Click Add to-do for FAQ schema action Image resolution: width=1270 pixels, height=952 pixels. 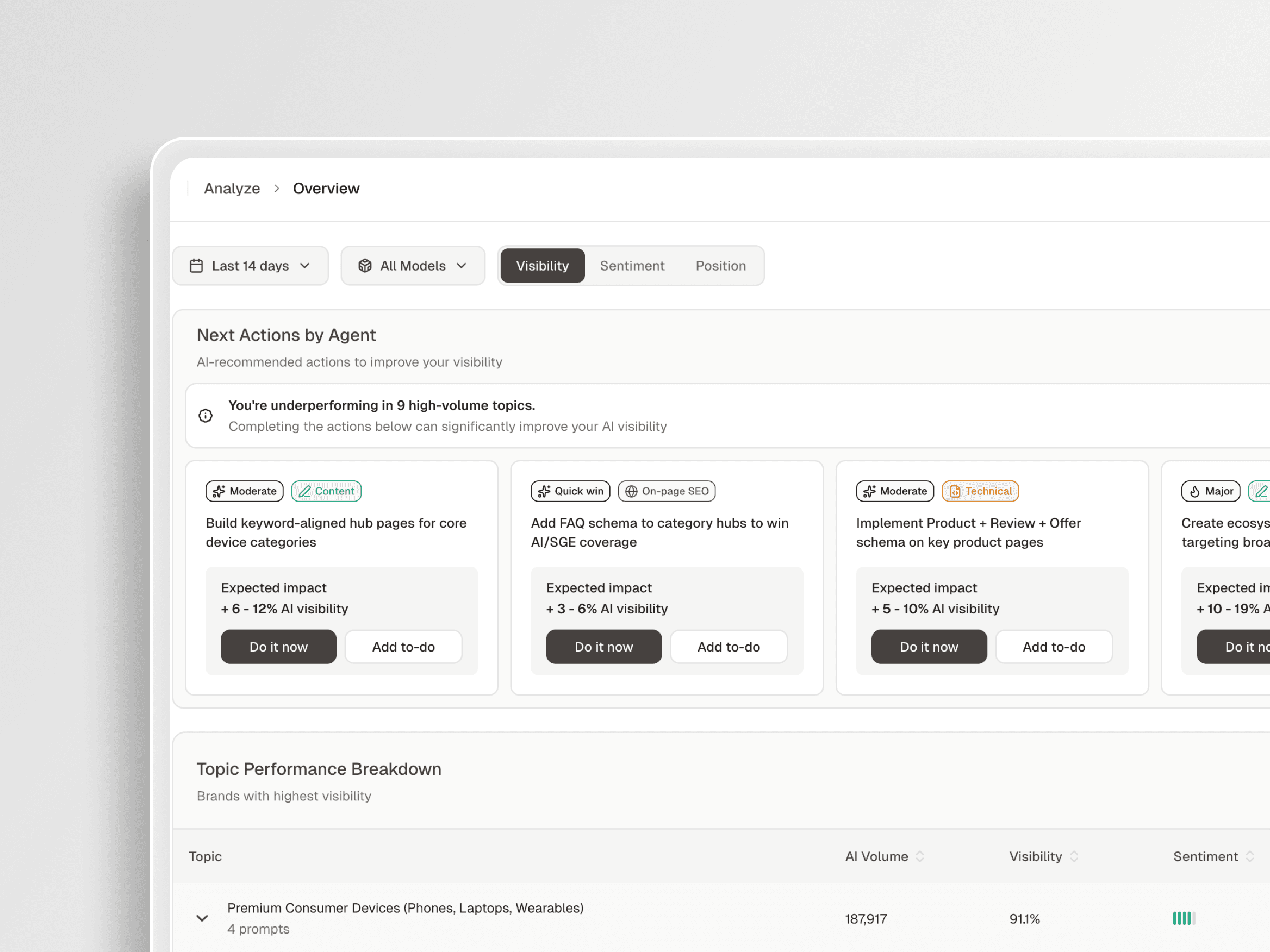pyautogui.click(x=728, y=647)
